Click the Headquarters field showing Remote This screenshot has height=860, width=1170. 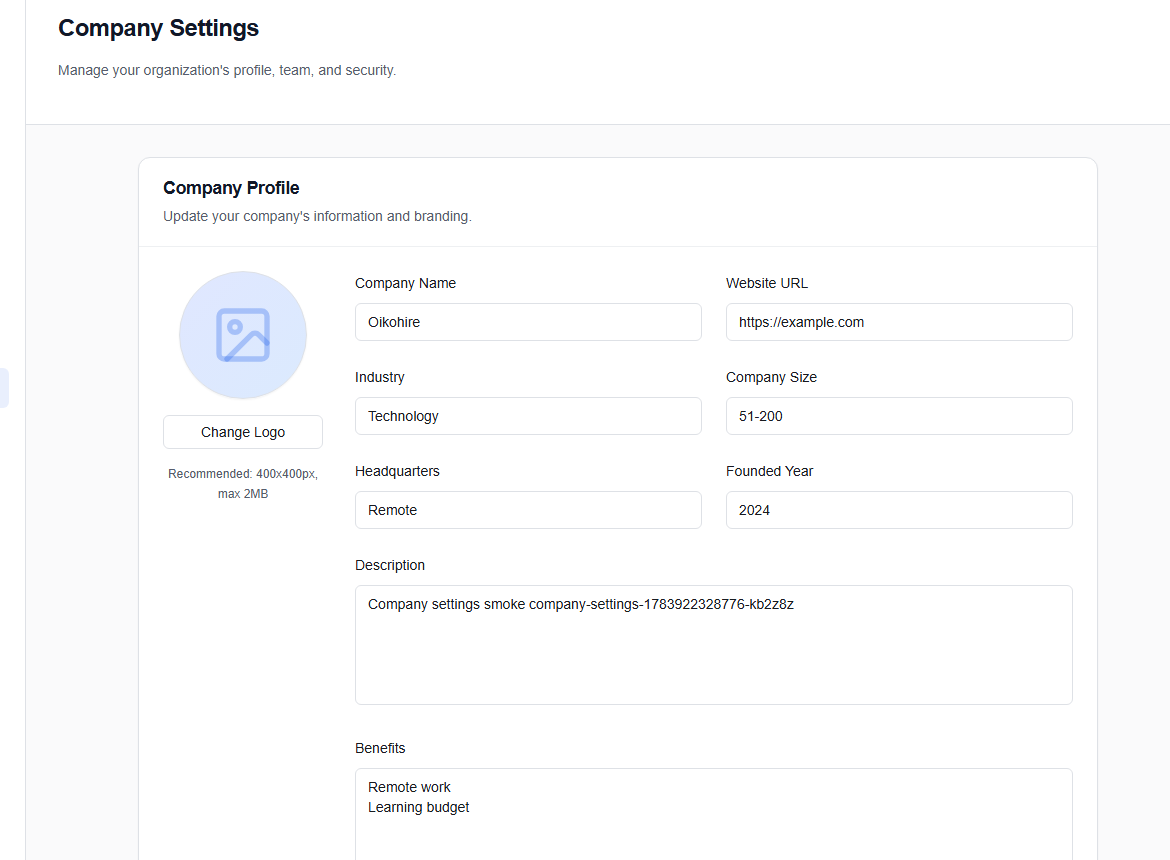[528, 510]
